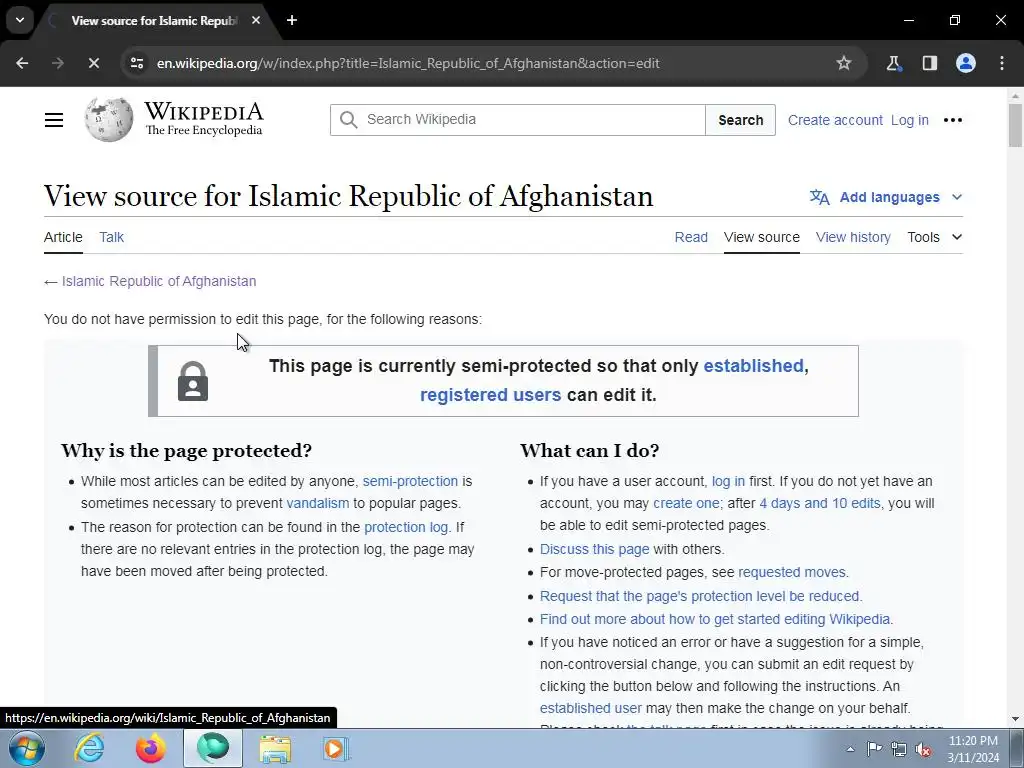The height and width of the screenshot is (768, 1024).
Task: Open the protection log link
Action: 406,527
